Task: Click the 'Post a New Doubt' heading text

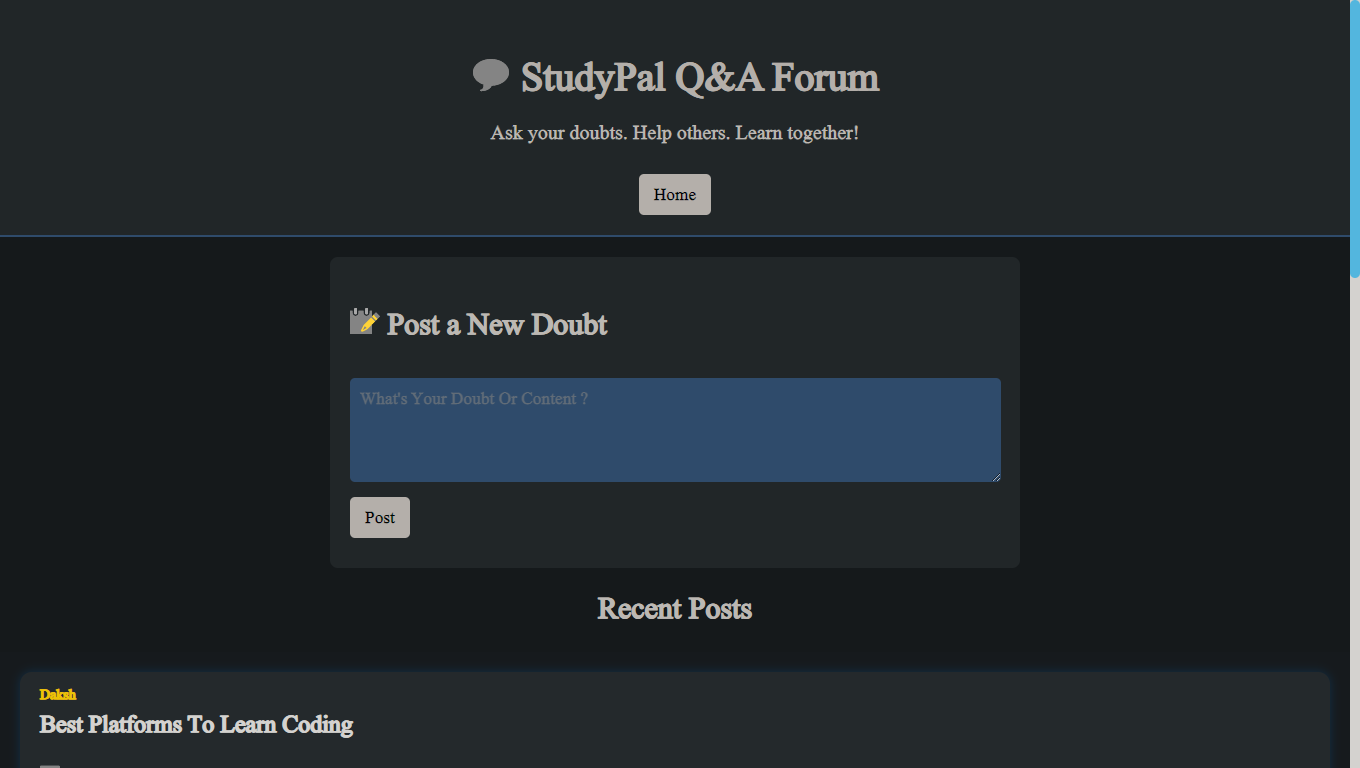Action: tap(497, 324)
